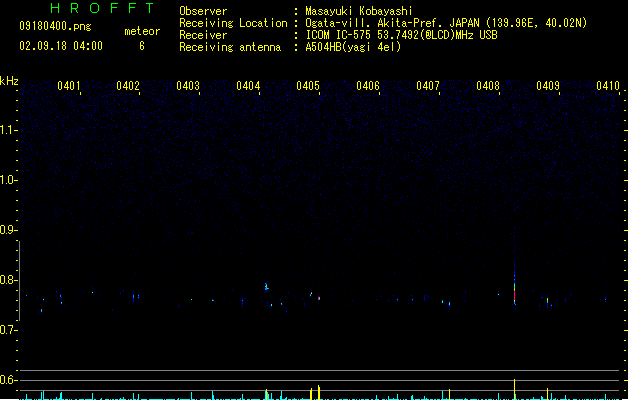Click the 1.1 kHz axis label
Screen dimensions: 629x400
point(8,130)
